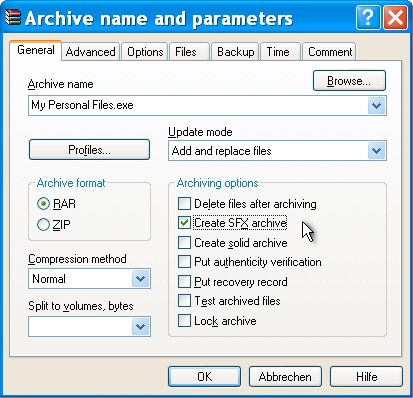Open the Advanced tab
This screenshot has height=398, width=413.
[x=90, y=52]
